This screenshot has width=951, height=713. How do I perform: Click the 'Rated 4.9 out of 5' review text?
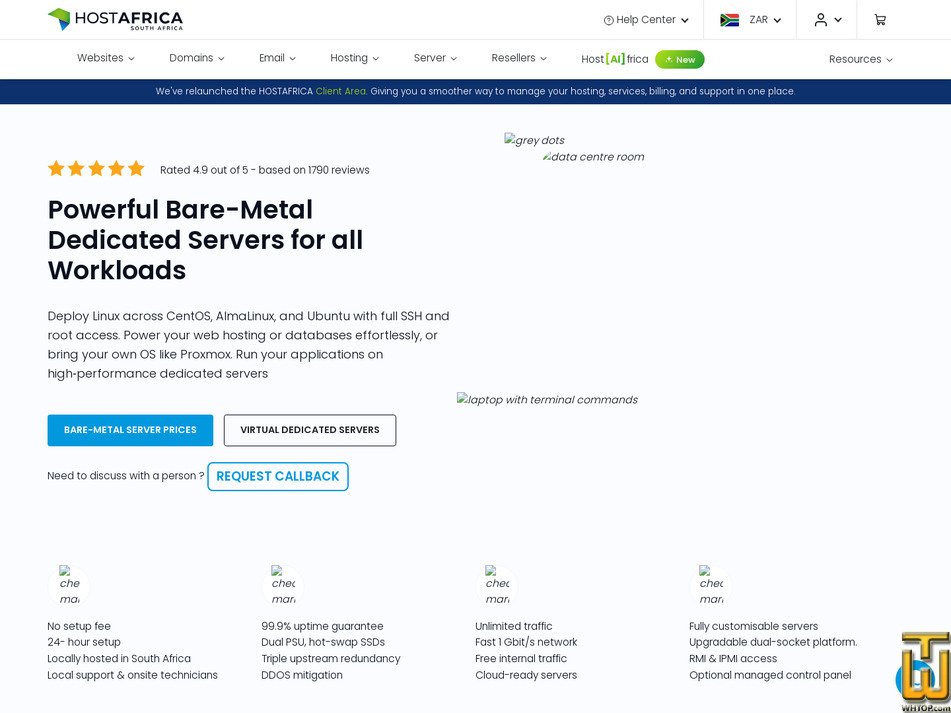coord(264,170)
